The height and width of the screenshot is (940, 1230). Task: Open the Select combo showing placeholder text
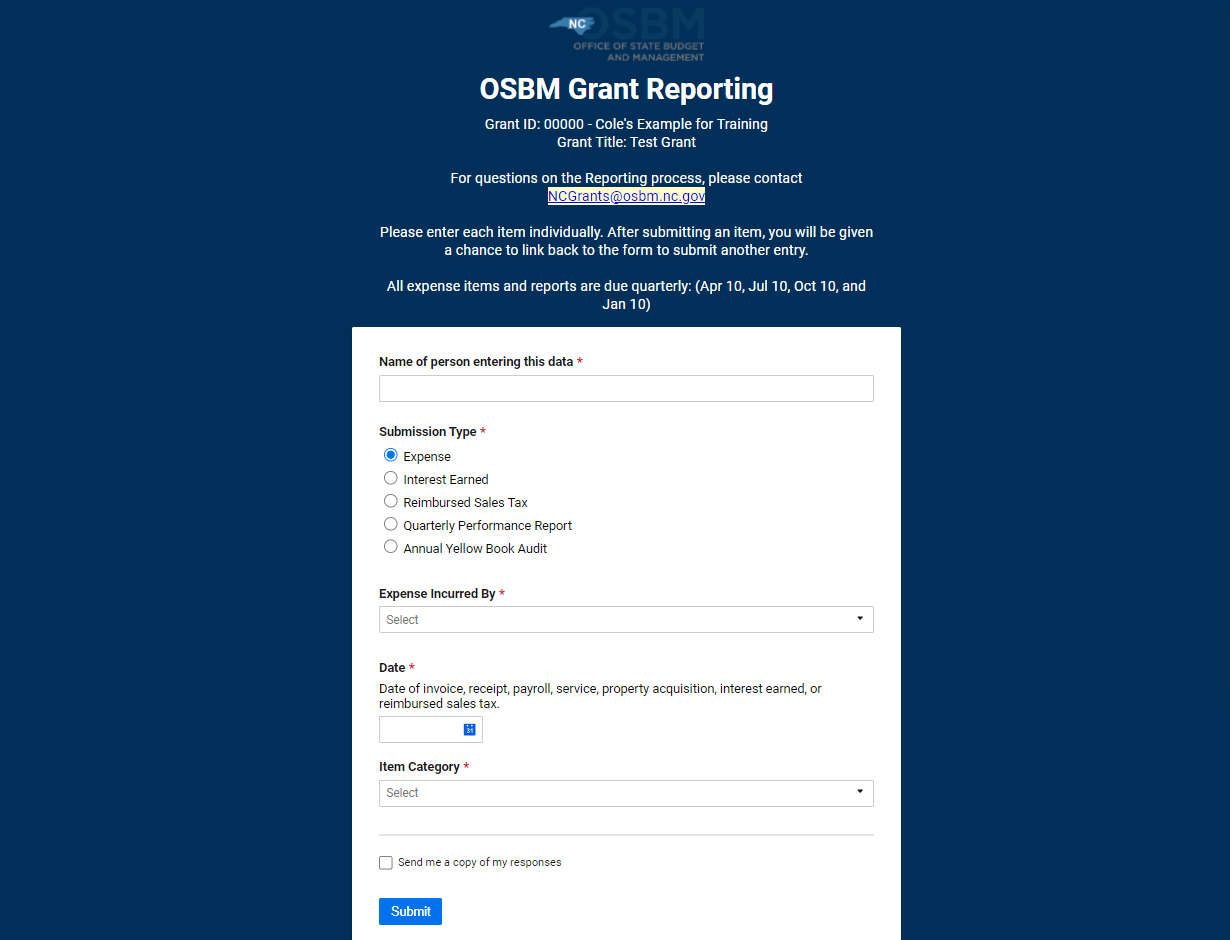tap(626, 619)
